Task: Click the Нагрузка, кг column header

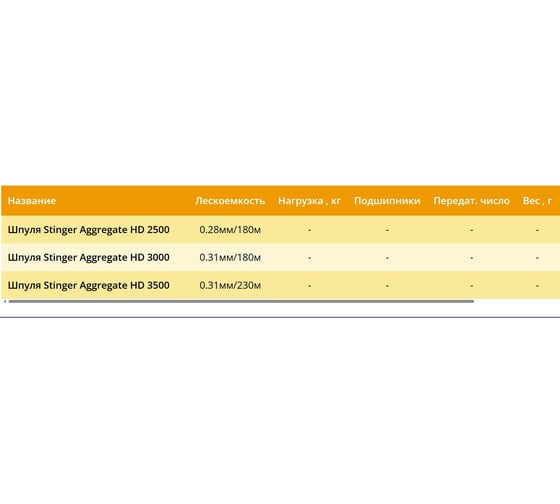Action: tap(309, 201)
